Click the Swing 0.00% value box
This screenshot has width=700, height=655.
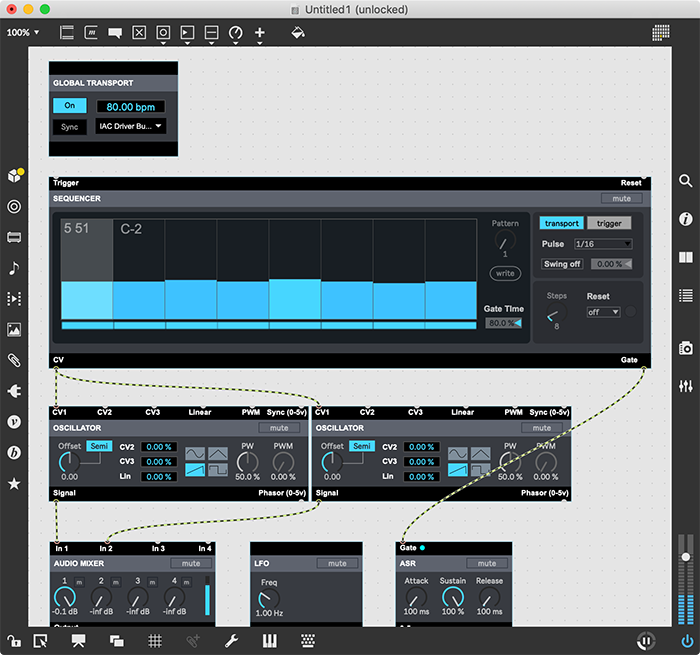point(612,264)
